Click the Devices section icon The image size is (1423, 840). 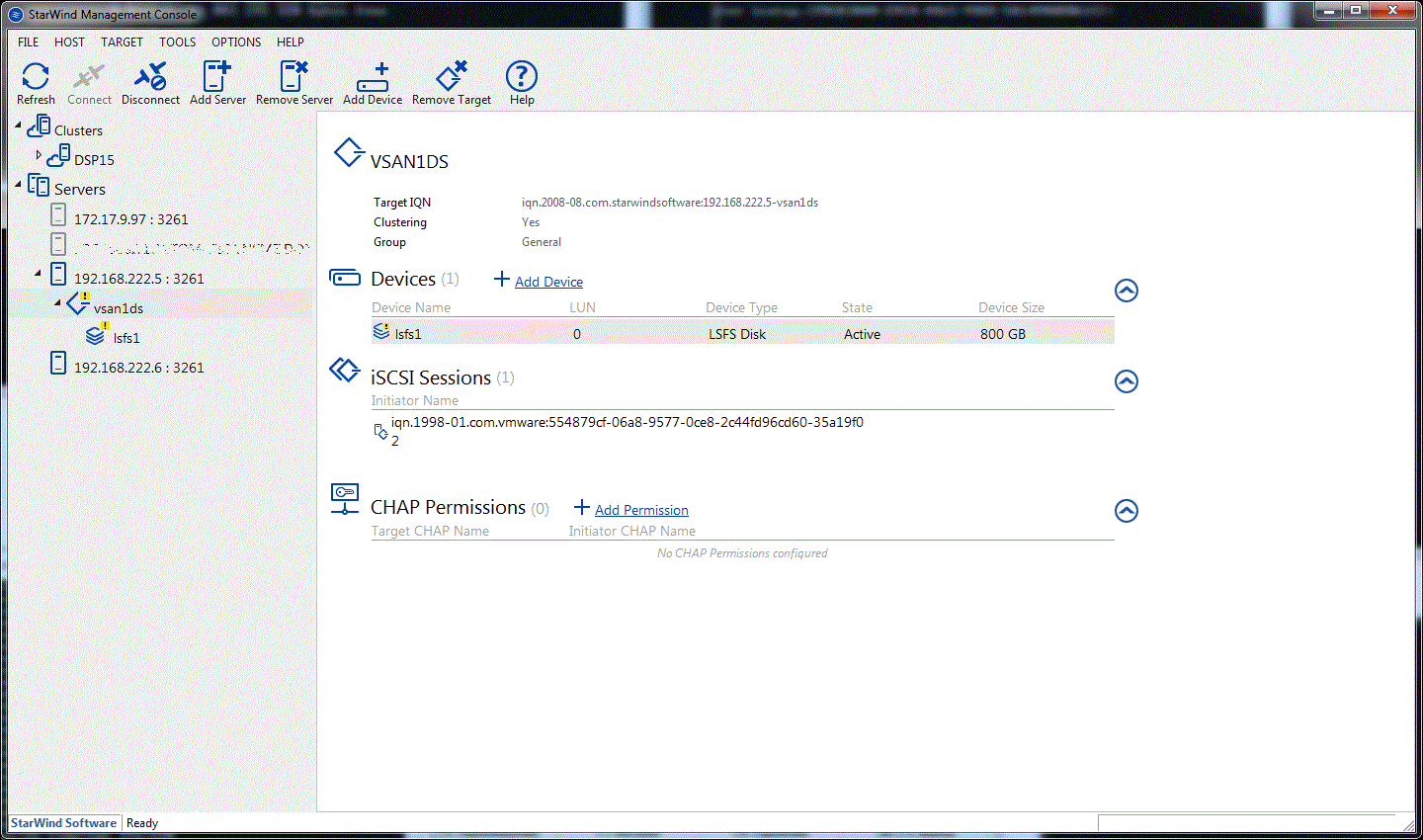click(x=345, y=278)
